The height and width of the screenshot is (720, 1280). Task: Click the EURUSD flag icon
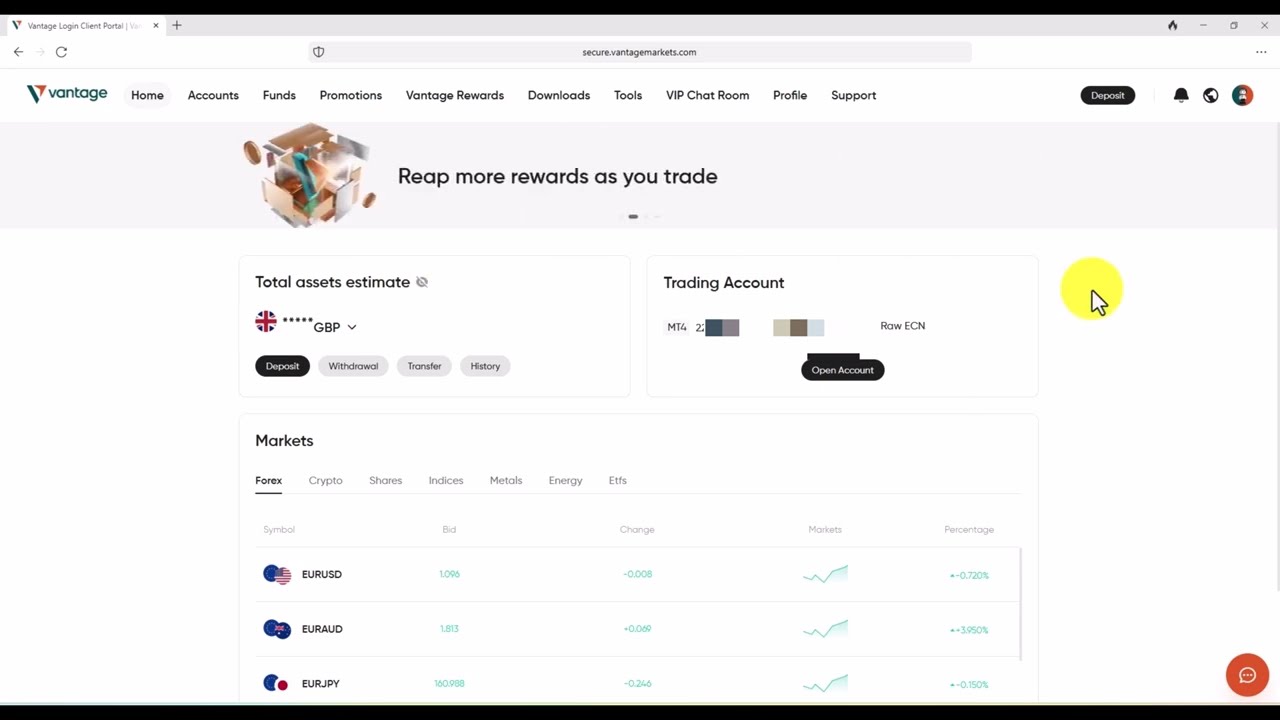click(x=277, y=574)
